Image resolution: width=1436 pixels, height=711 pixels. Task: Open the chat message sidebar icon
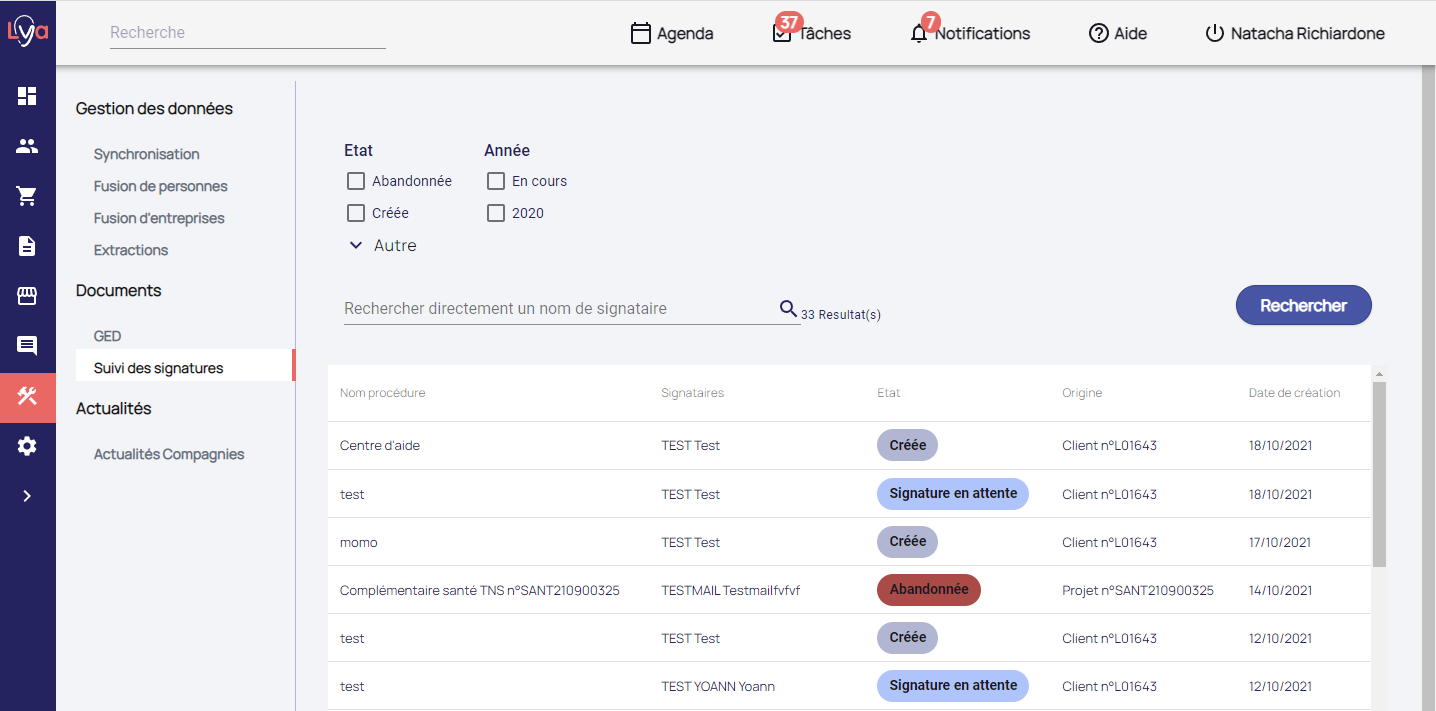(x=27, y=346)
